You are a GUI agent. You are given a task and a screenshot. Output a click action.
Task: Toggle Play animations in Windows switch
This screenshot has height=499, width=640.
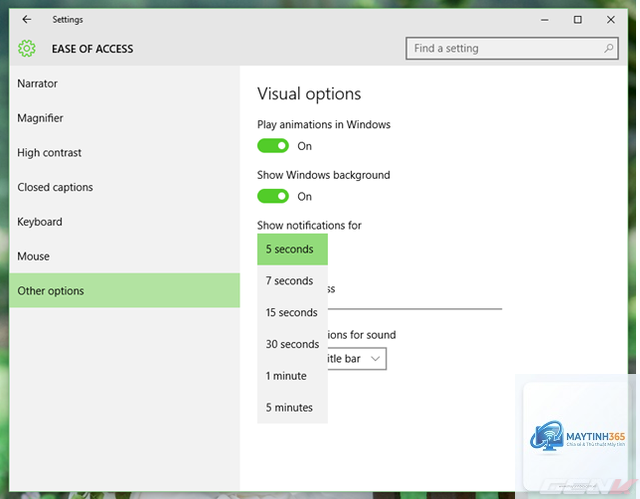tap(273, 146)
